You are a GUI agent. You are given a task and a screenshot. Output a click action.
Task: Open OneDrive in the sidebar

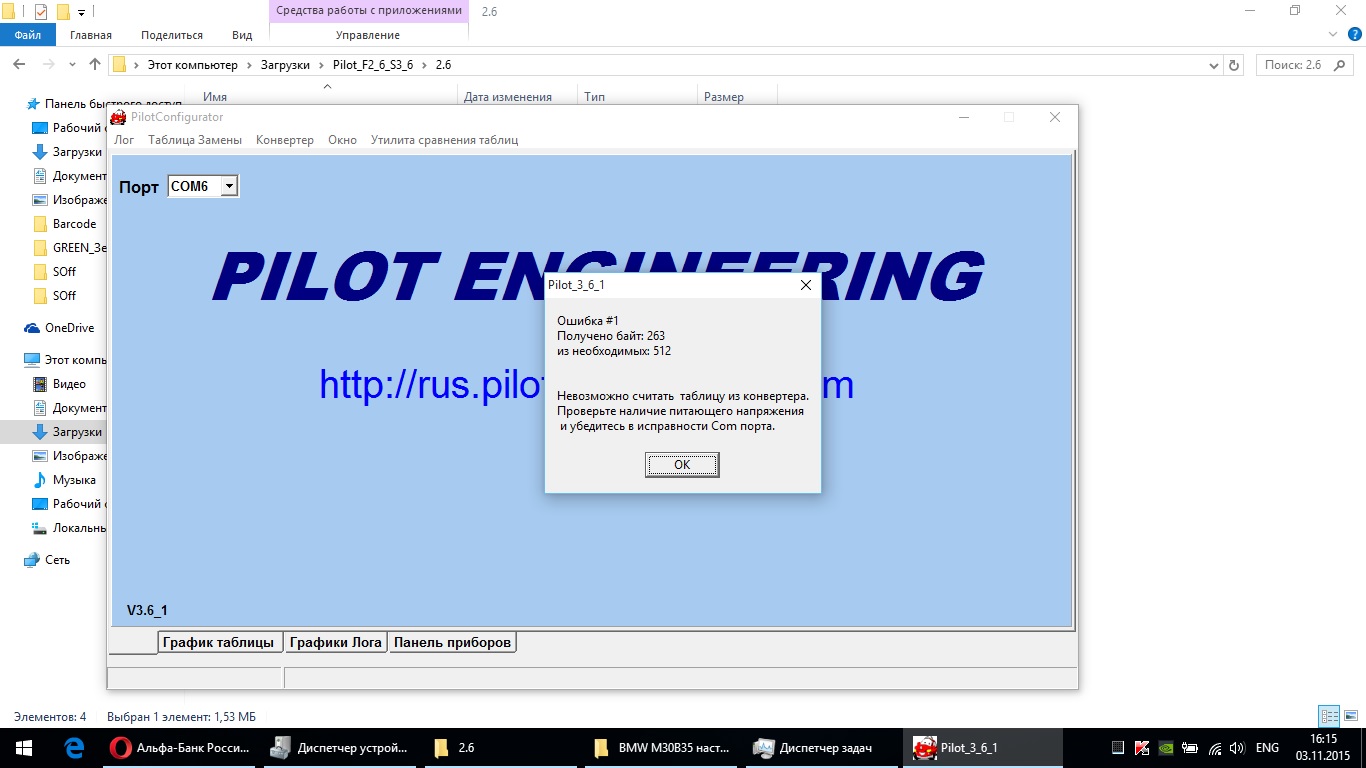[59, 328]
